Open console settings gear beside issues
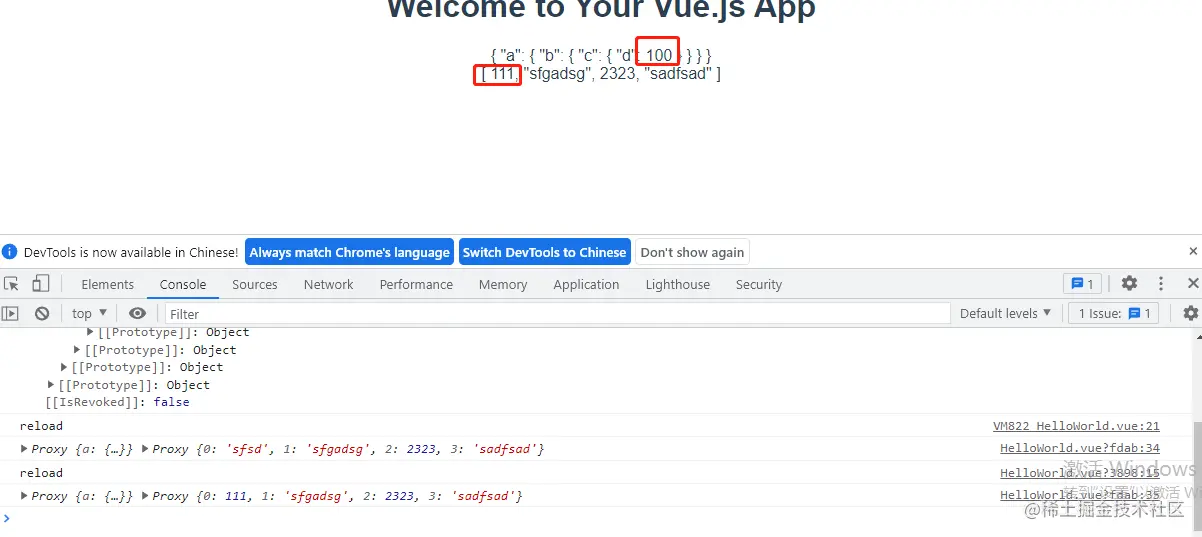 pos(1190,313)
